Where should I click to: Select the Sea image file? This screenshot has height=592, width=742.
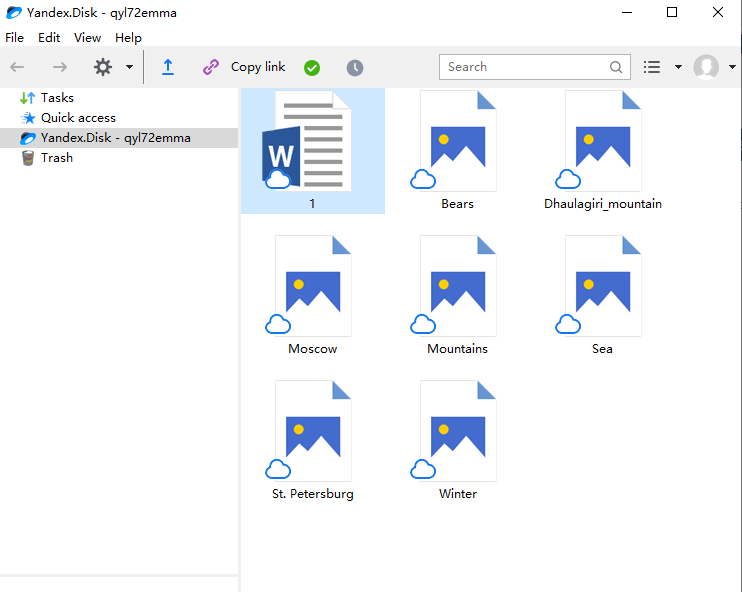click(x=602, y=296)
